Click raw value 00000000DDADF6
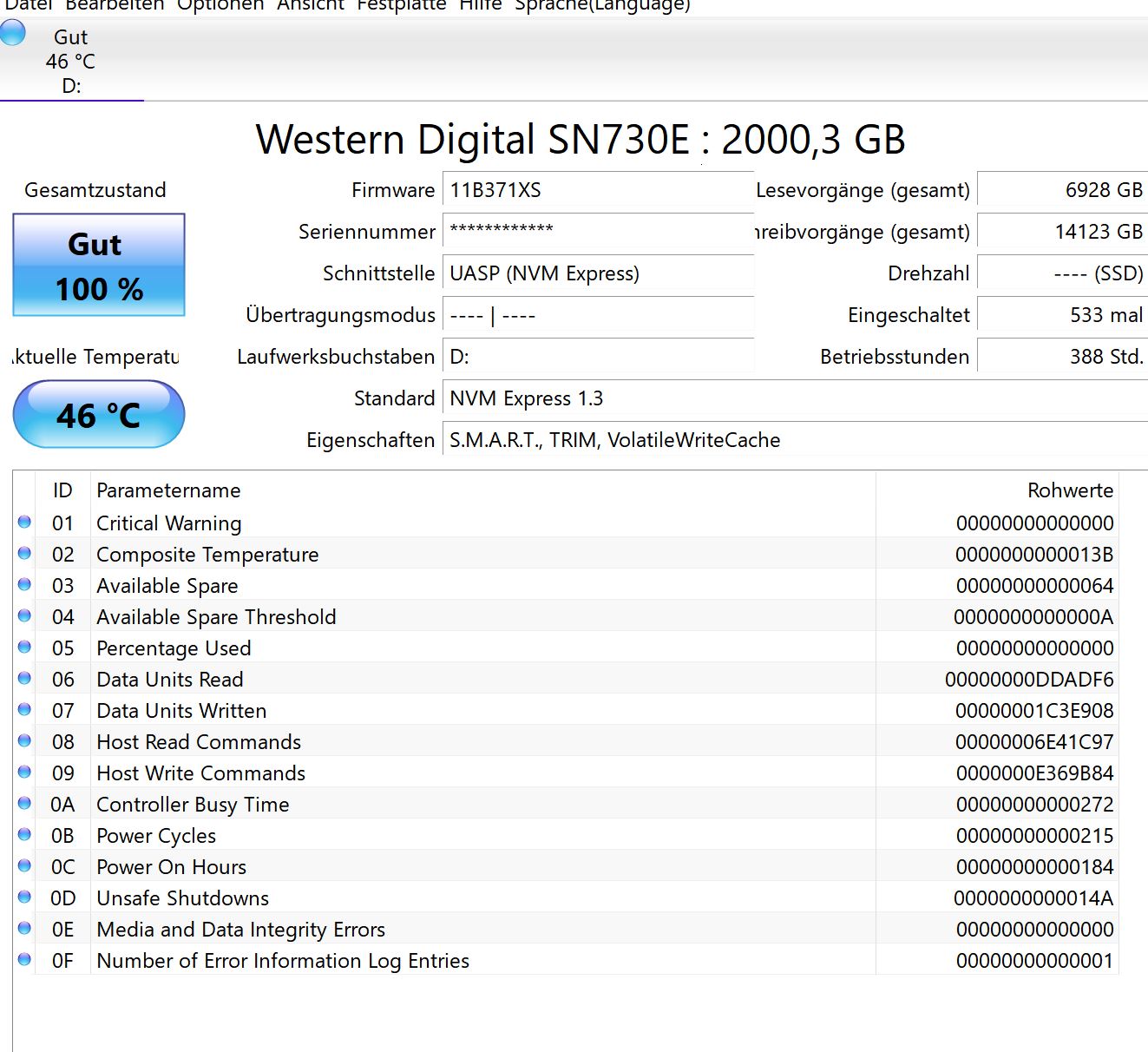The width and height of the screenshot is (1148, 1052). coord(1029,680)
